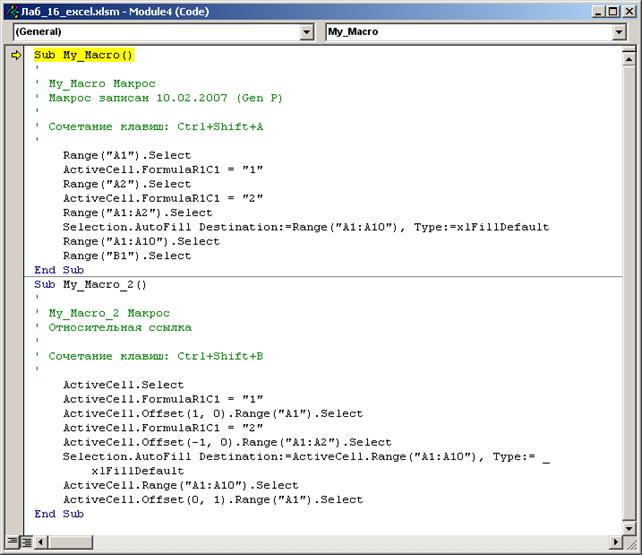Click the line Range("A1").Select

(127, 156)
